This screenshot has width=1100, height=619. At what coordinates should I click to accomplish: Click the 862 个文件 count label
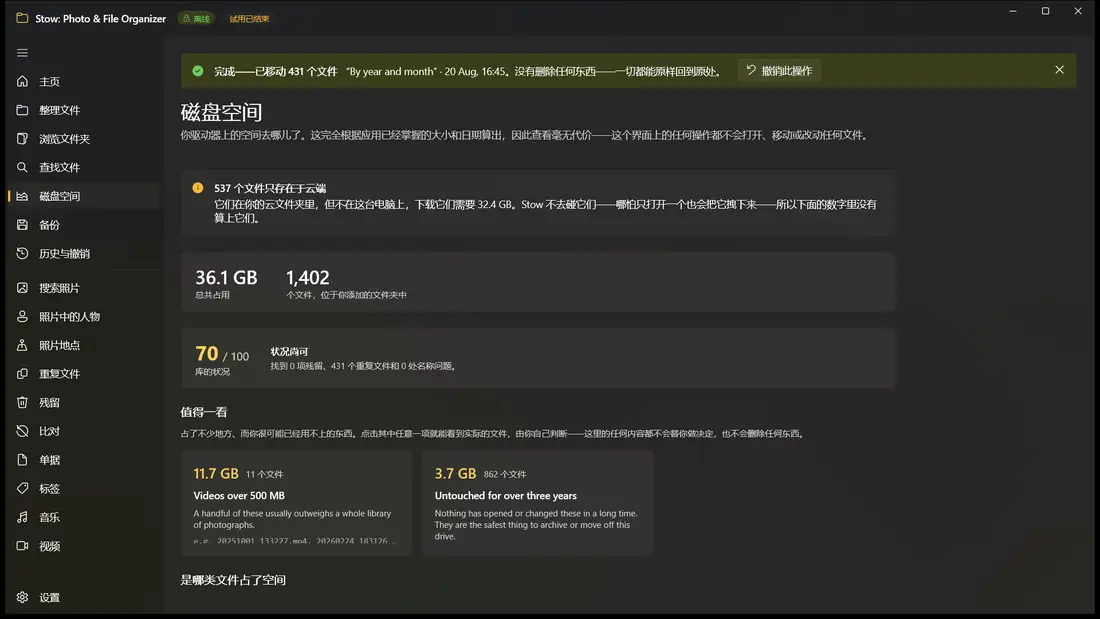[x=505, y=474]
